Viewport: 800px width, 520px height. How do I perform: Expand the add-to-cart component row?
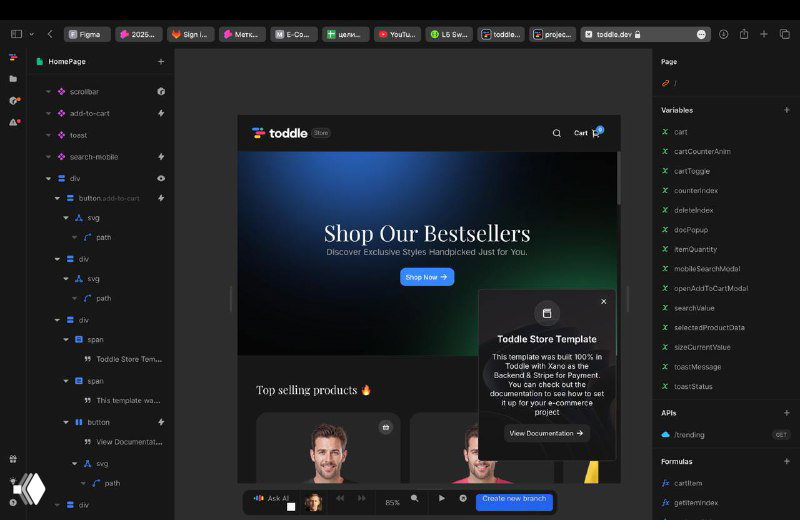click(x=48, y=113)
